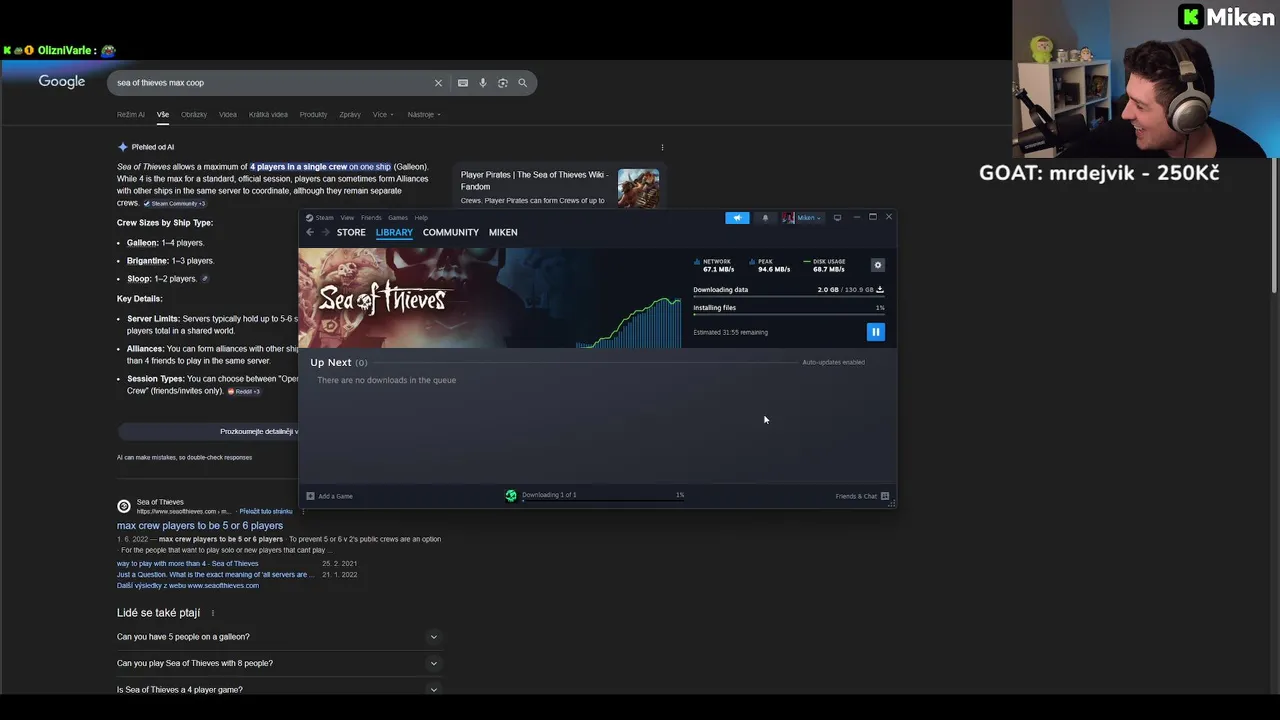Click the Downloading 1 of 1 footer progress bar
The image size is (1280, 720).
[x=603, y=500]
